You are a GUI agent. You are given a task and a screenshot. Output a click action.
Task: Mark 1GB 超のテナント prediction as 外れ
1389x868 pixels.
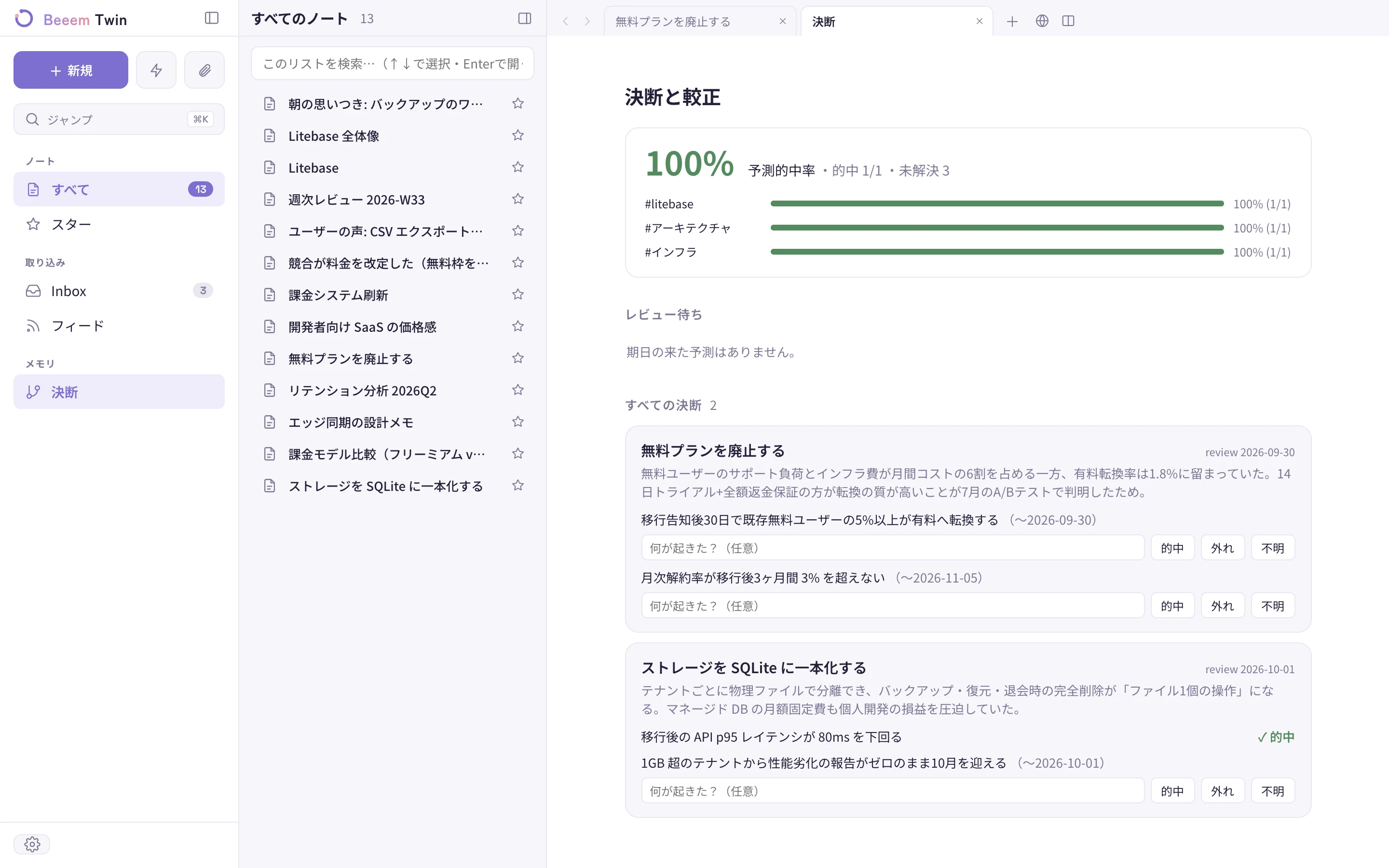[x=1223, y=790]
